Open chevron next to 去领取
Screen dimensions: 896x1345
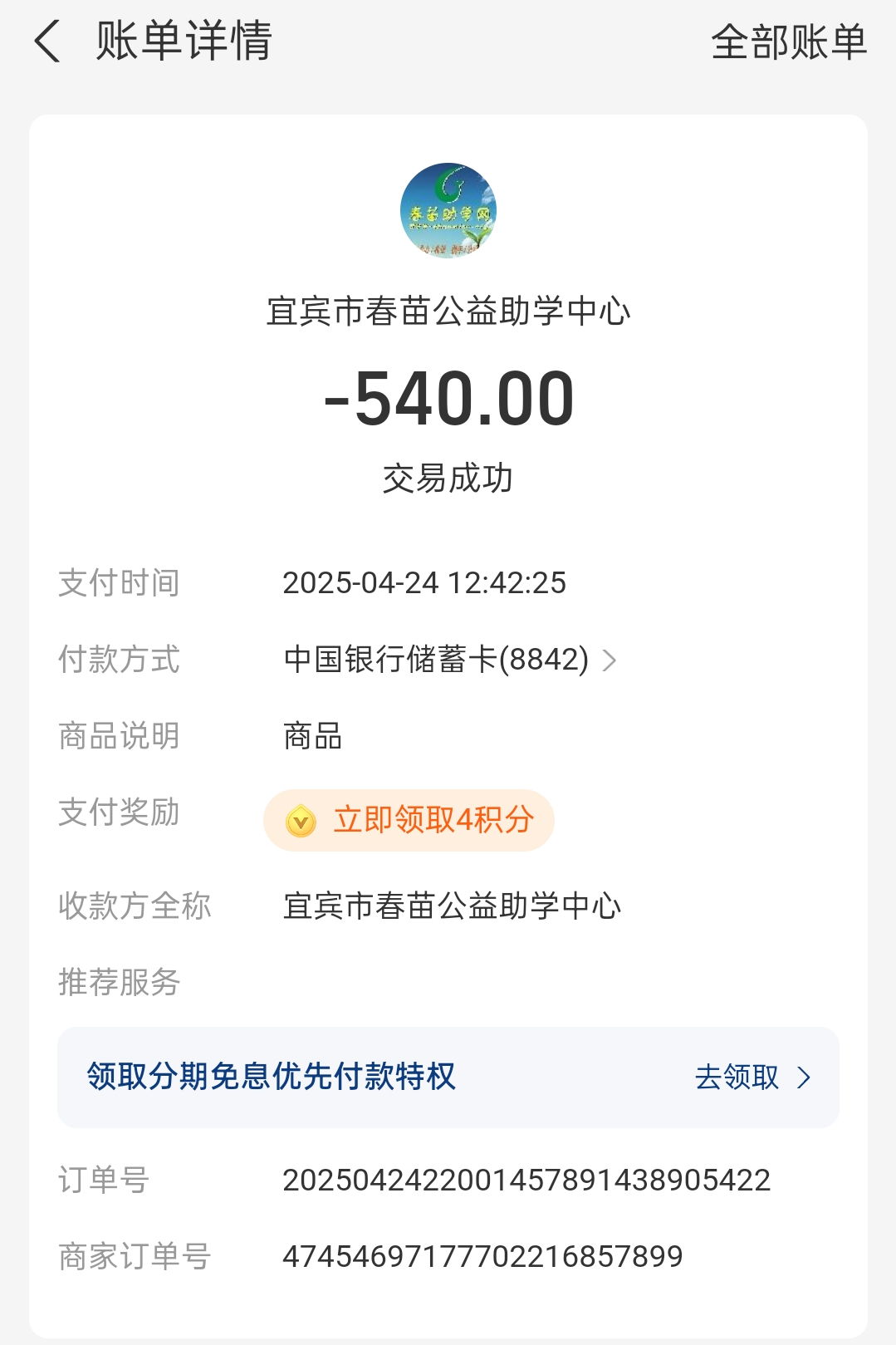coord(804,1077)
